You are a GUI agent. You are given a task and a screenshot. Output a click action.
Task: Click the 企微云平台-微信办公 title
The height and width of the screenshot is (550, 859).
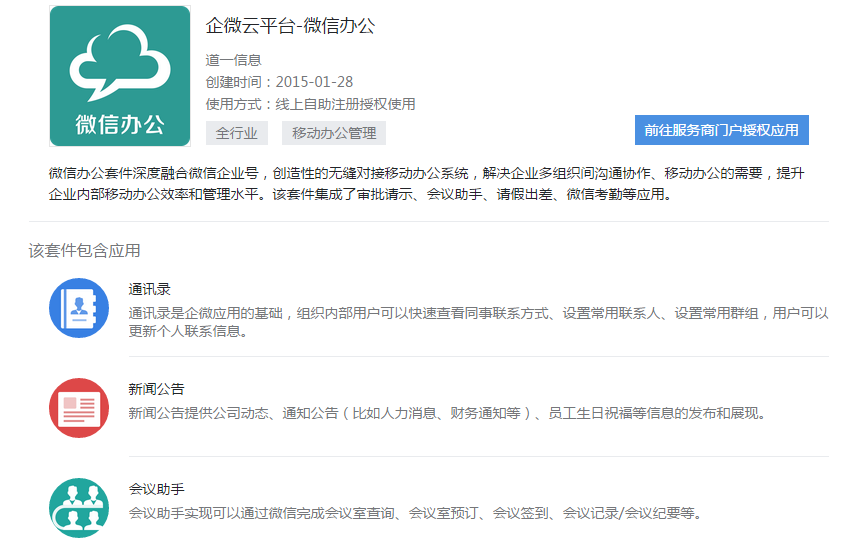[290, 26]
